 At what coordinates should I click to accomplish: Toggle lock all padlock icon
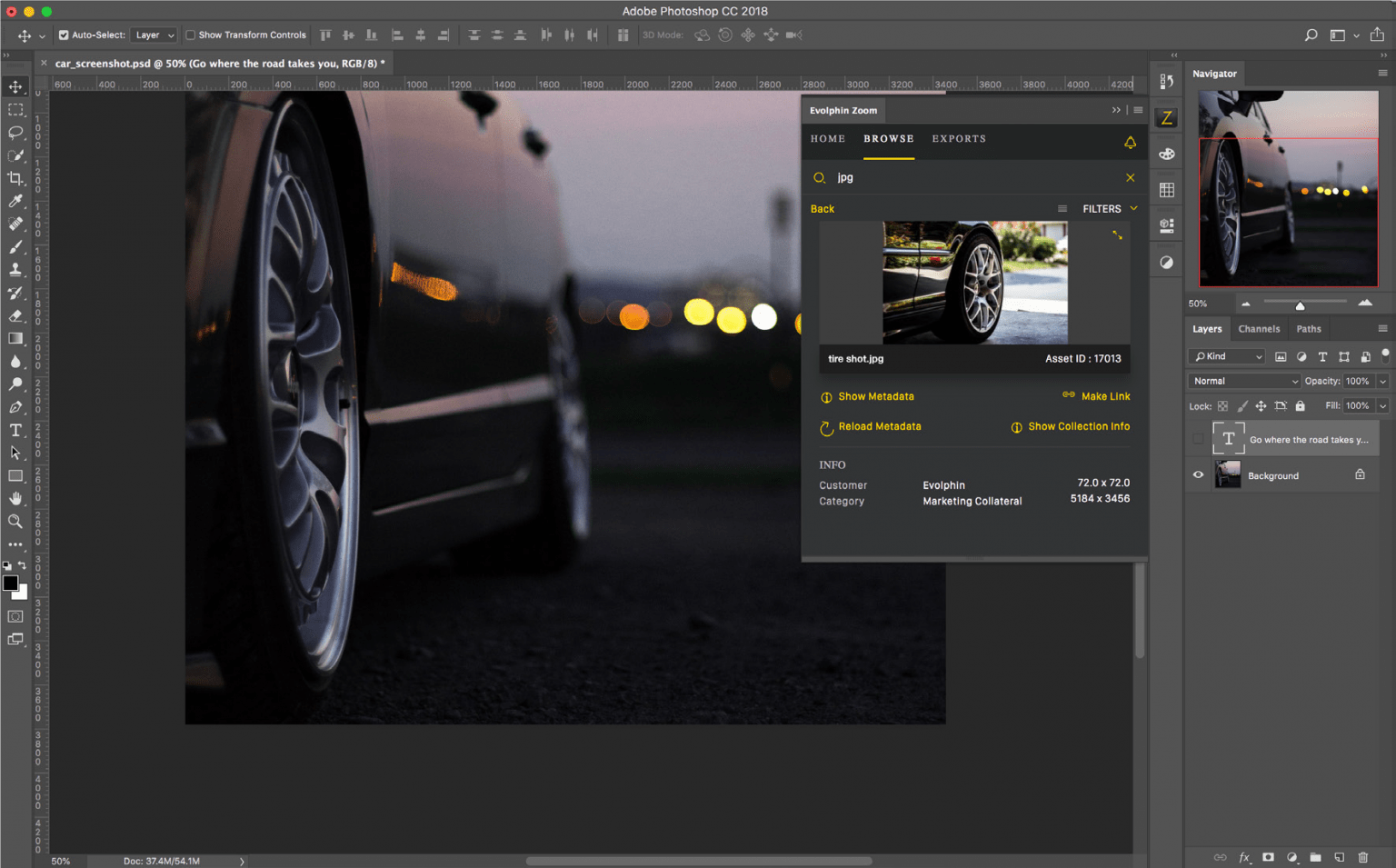pos(1300,406)
